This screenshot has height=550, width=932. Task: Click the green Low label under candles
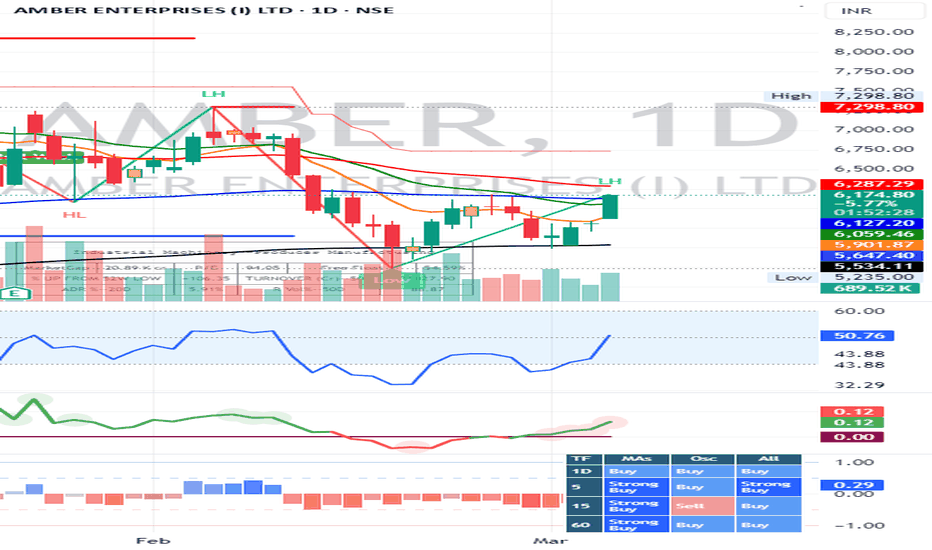[391, 280]
